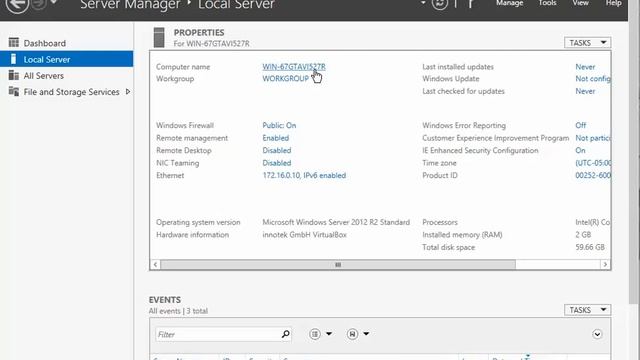The image size is (640, 360).
Task: Click the magnifier icon in Filter box
Action: (x=285, y=334)
